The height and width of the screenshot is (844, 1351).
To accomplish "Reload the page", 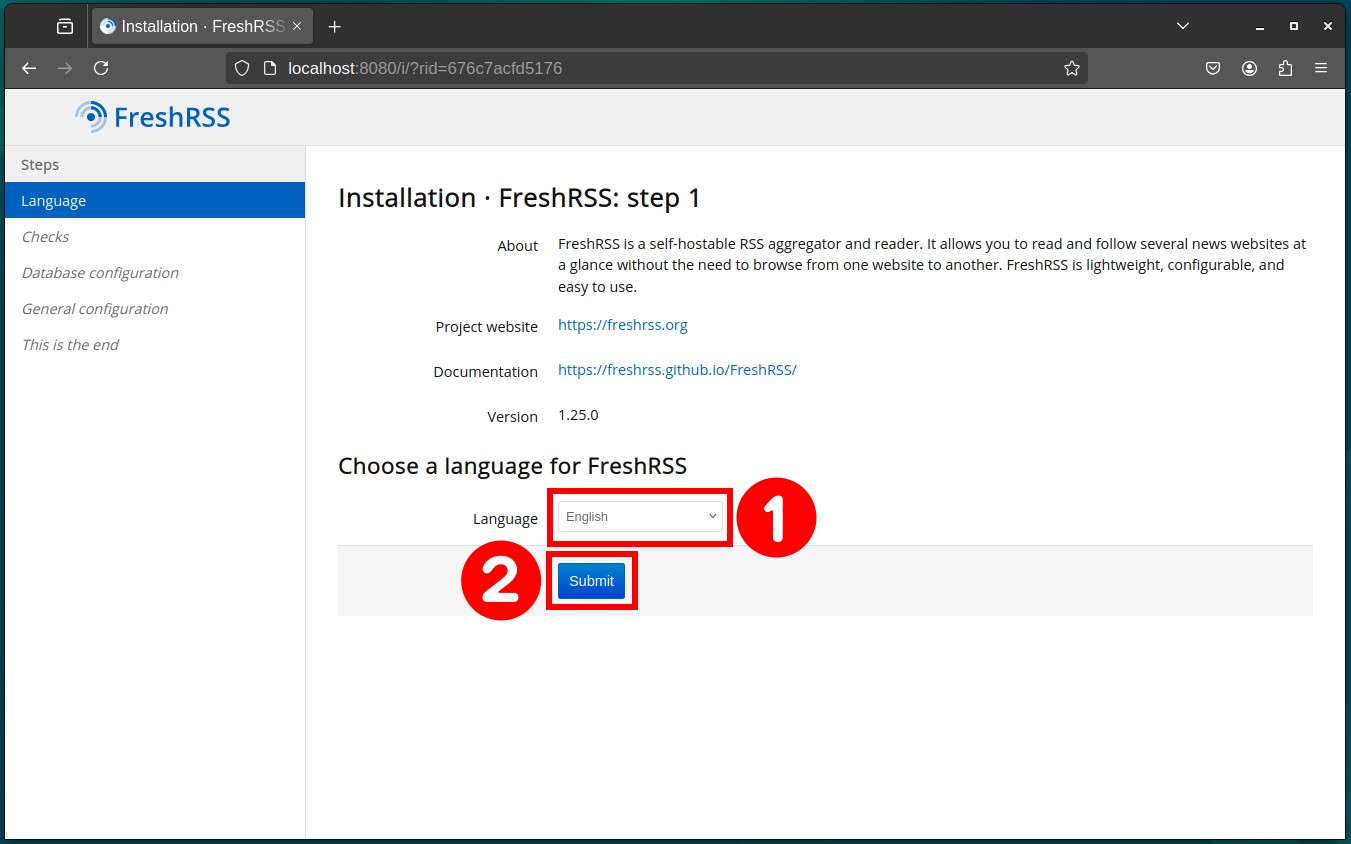I will (x=101, y=68).
